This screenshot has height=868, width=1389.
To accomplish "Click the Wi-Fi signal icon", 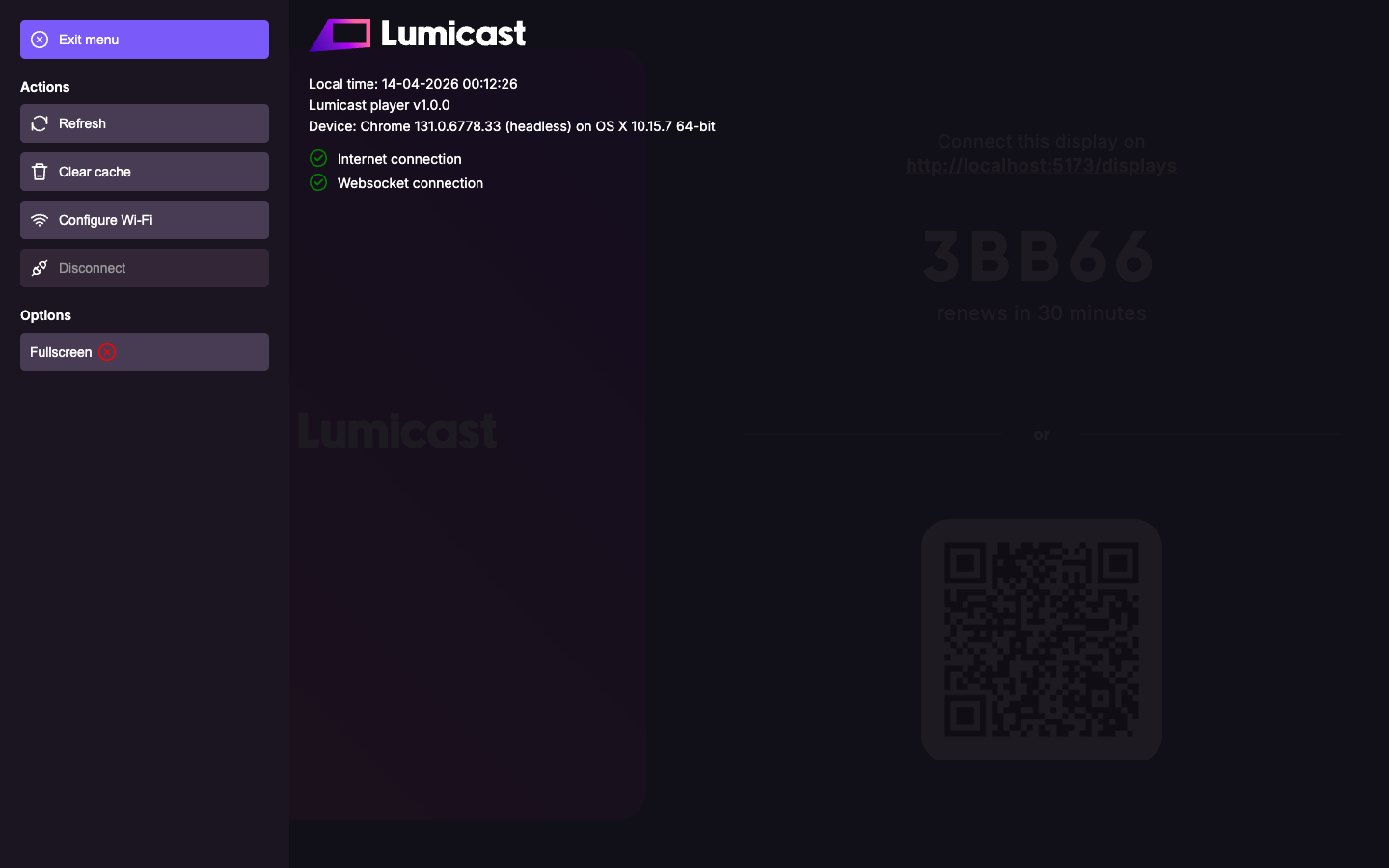I will pos(40,220).
